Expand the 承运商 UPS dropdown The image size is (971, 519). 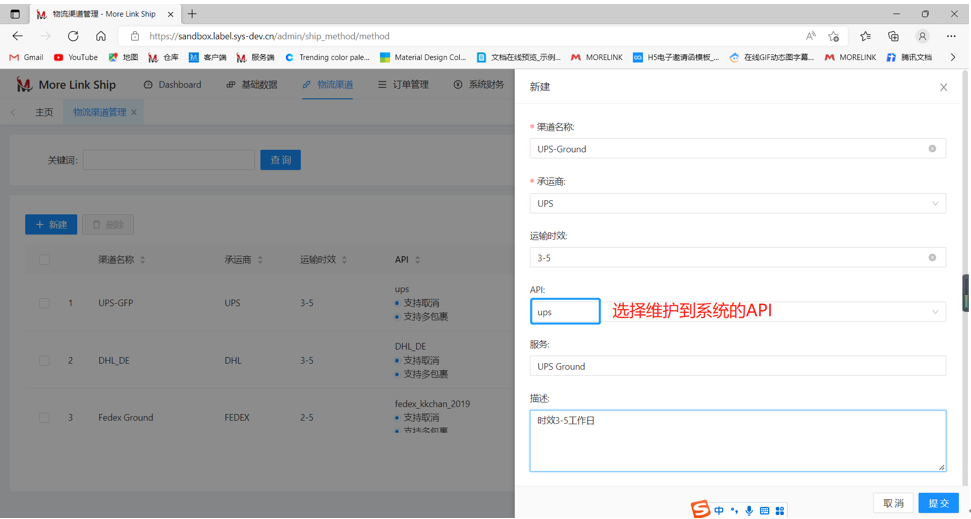[x=935, y=204]
